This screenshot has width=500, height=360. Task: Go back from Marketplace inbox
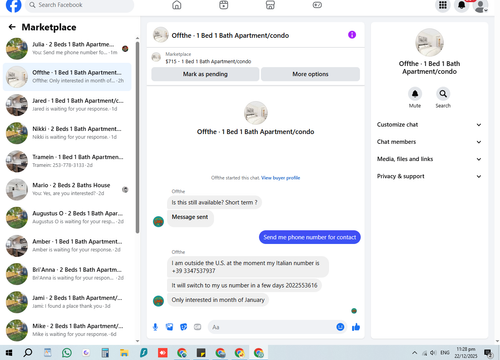[12, 27]
